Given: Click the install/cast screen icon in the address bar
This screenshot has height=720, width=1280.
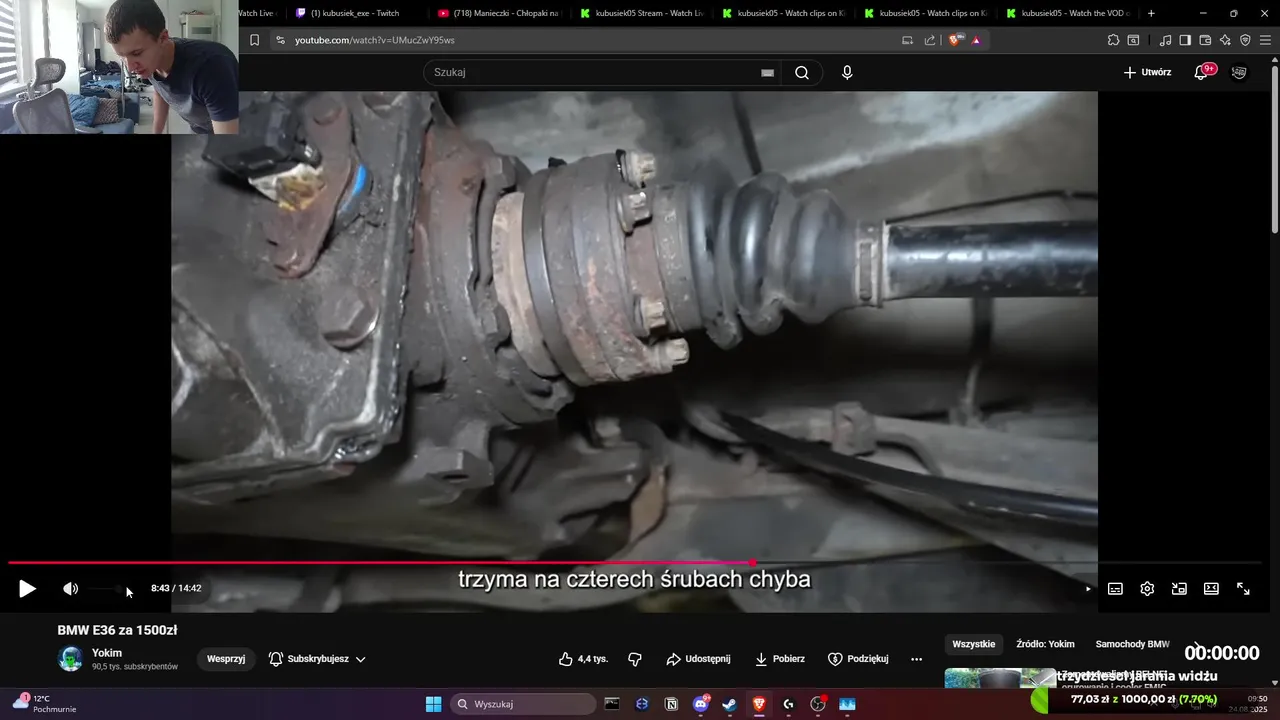Looking at the screenshot, I should click(907, 40).
